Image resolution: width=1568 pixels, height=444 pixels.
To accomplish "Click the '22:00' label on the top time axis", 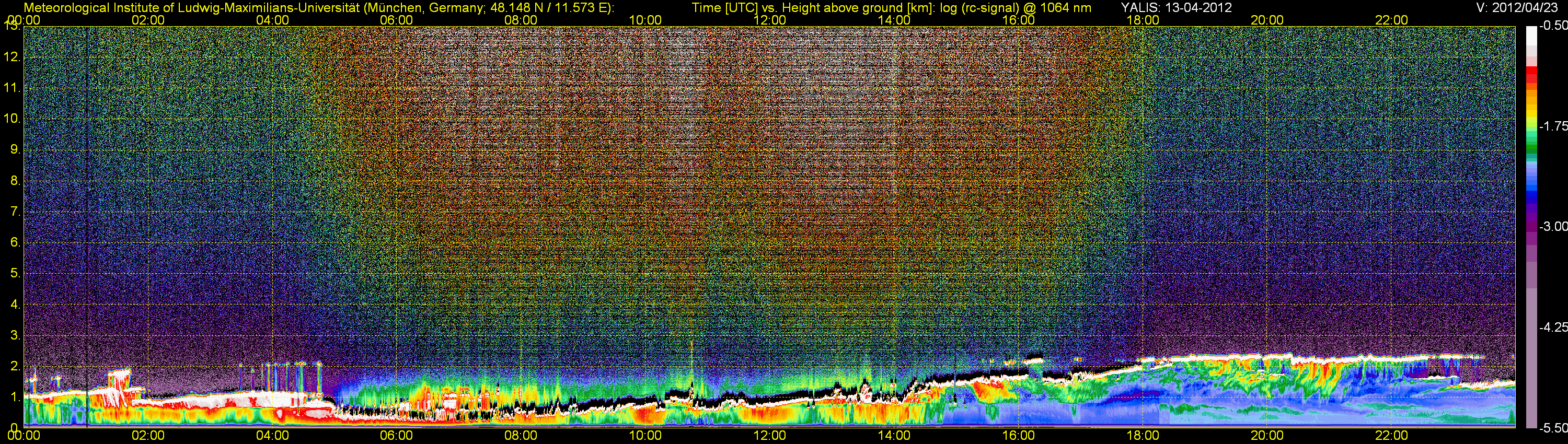I will pyautogui.click(x=1391, y=20).
